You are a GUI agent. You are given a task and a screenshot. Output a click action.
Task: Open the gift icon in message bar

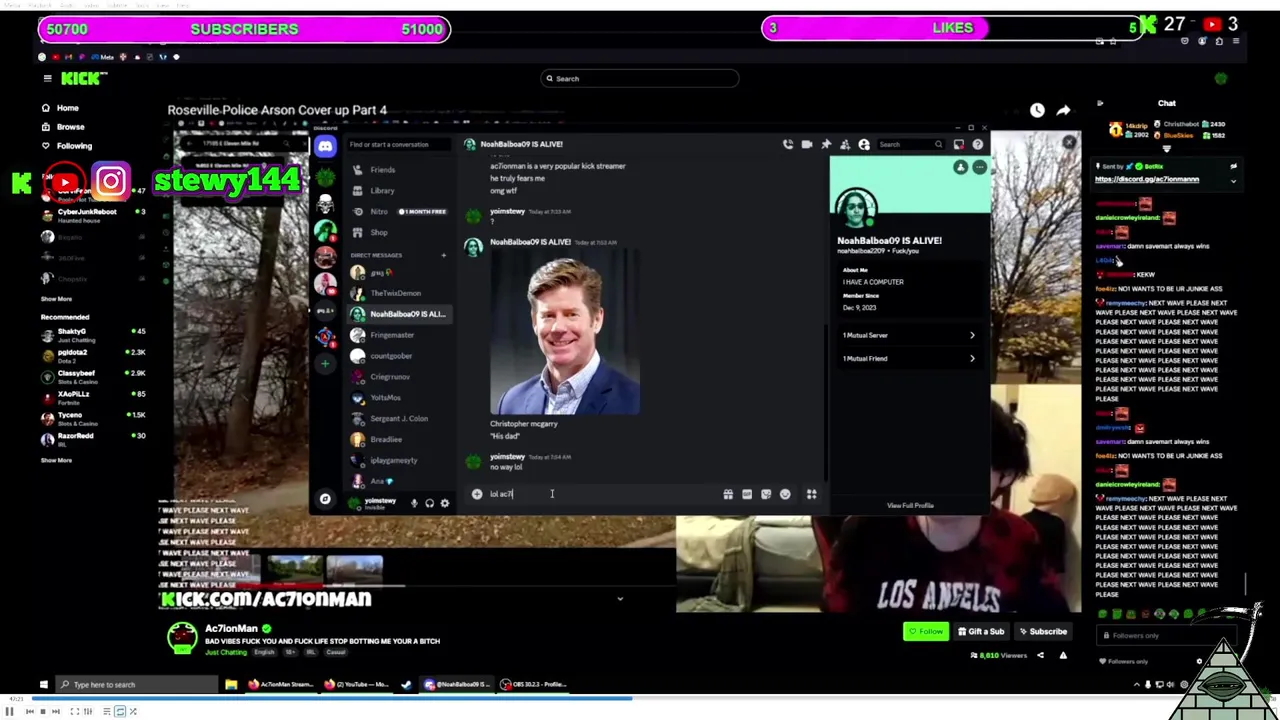(728, 494)
